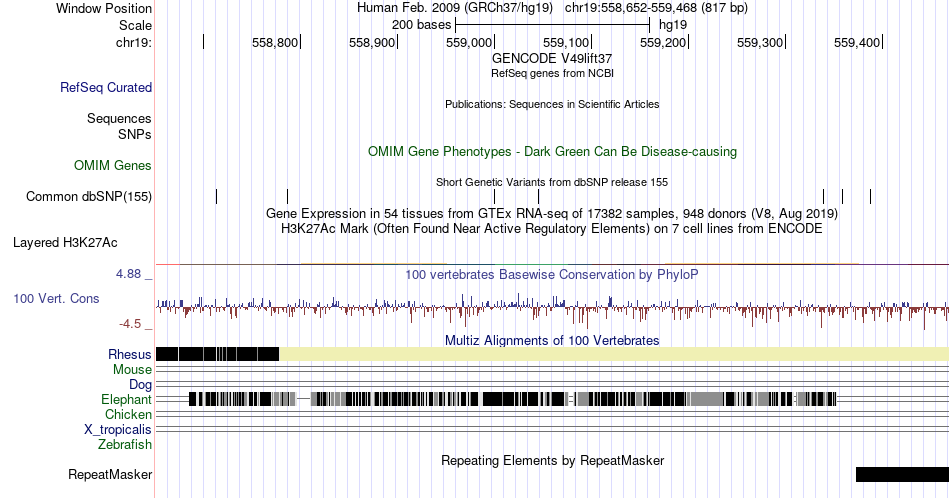
Task: Click the Rhesus species label
Action: point(130,354)
